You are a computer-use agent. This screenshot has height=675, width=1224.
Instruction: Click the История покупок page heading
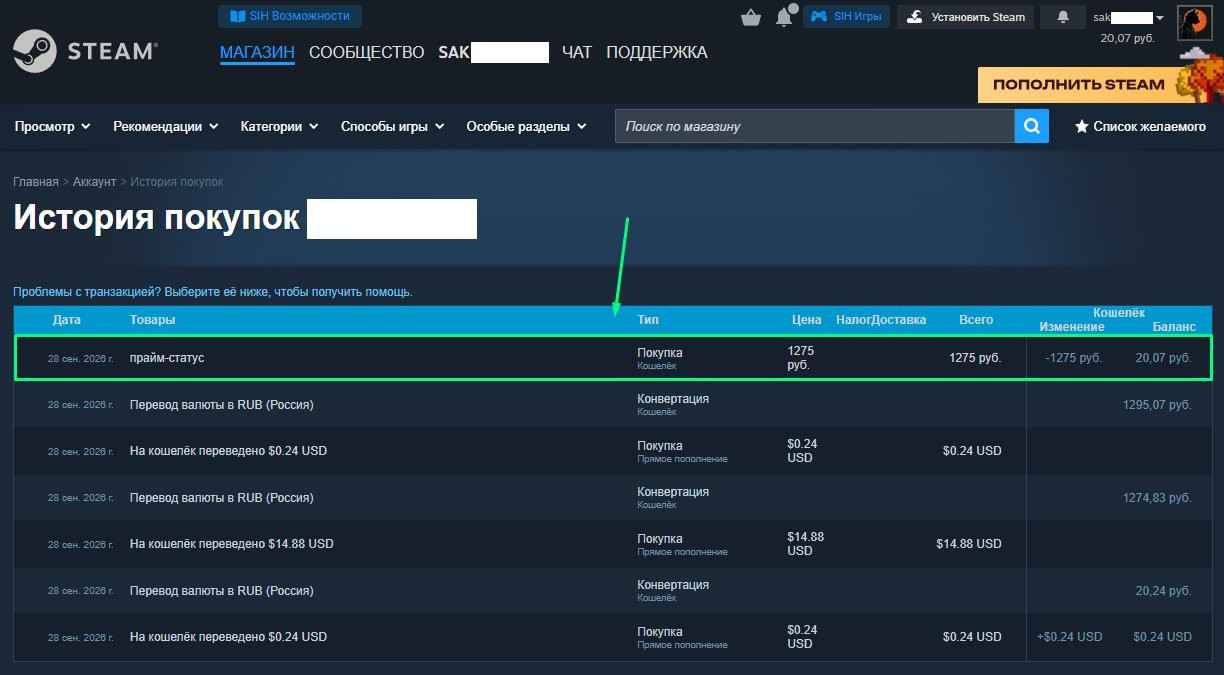point(156,218)
